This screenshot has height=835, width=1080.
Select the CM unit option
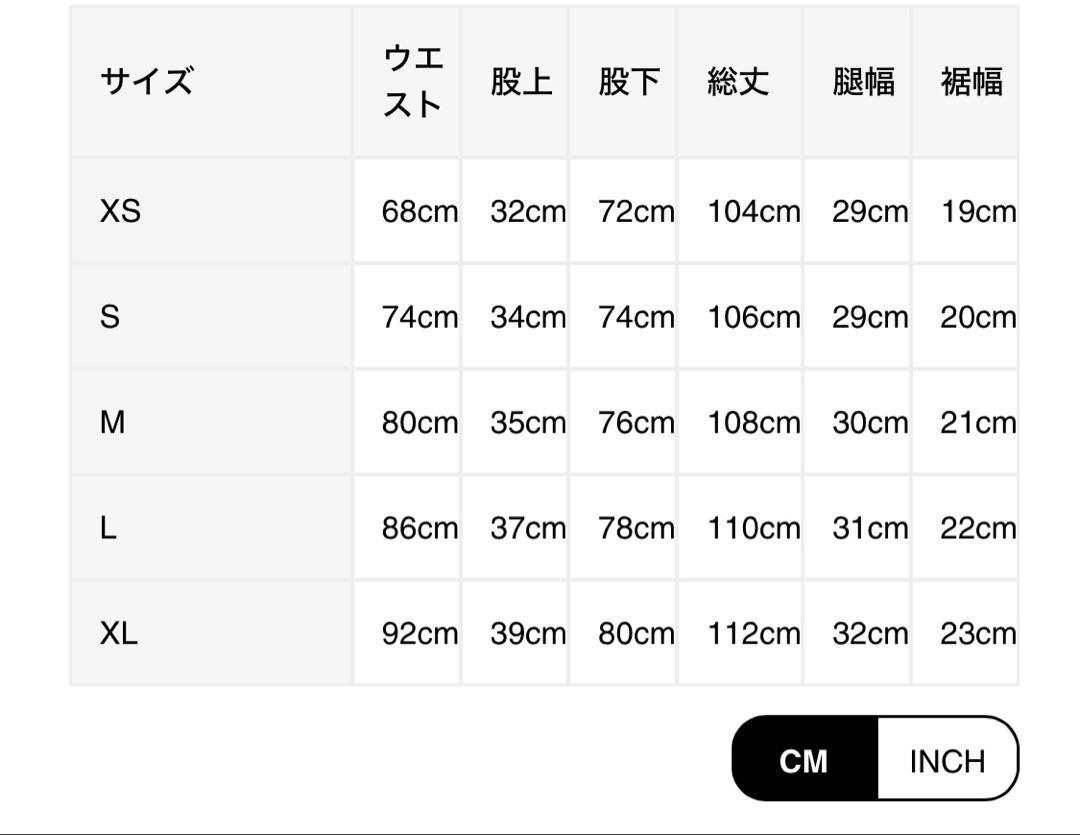pyautogui.click(x=804, y=759)
